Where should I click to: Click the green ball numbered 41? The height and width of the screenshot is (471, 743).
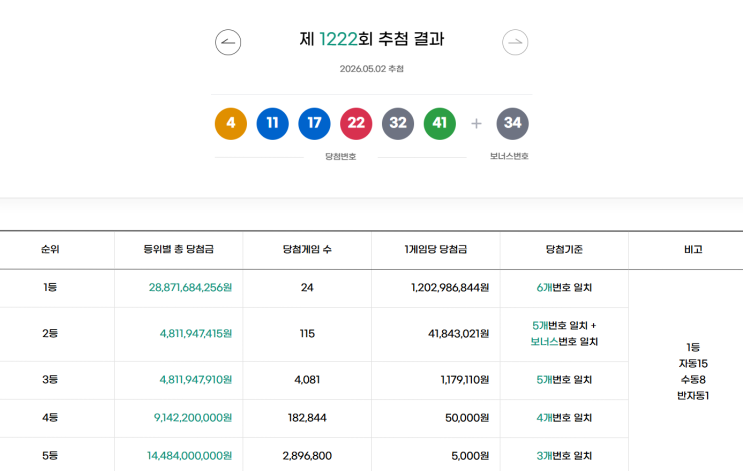click(440, 124)
